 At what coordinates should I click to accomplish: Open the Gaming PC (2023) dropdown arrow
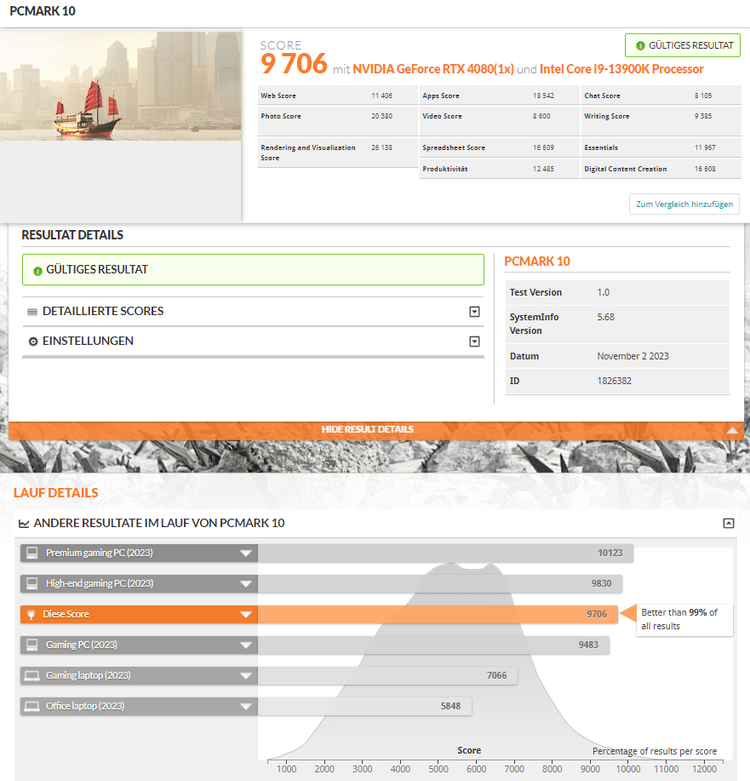pos(245,645)
